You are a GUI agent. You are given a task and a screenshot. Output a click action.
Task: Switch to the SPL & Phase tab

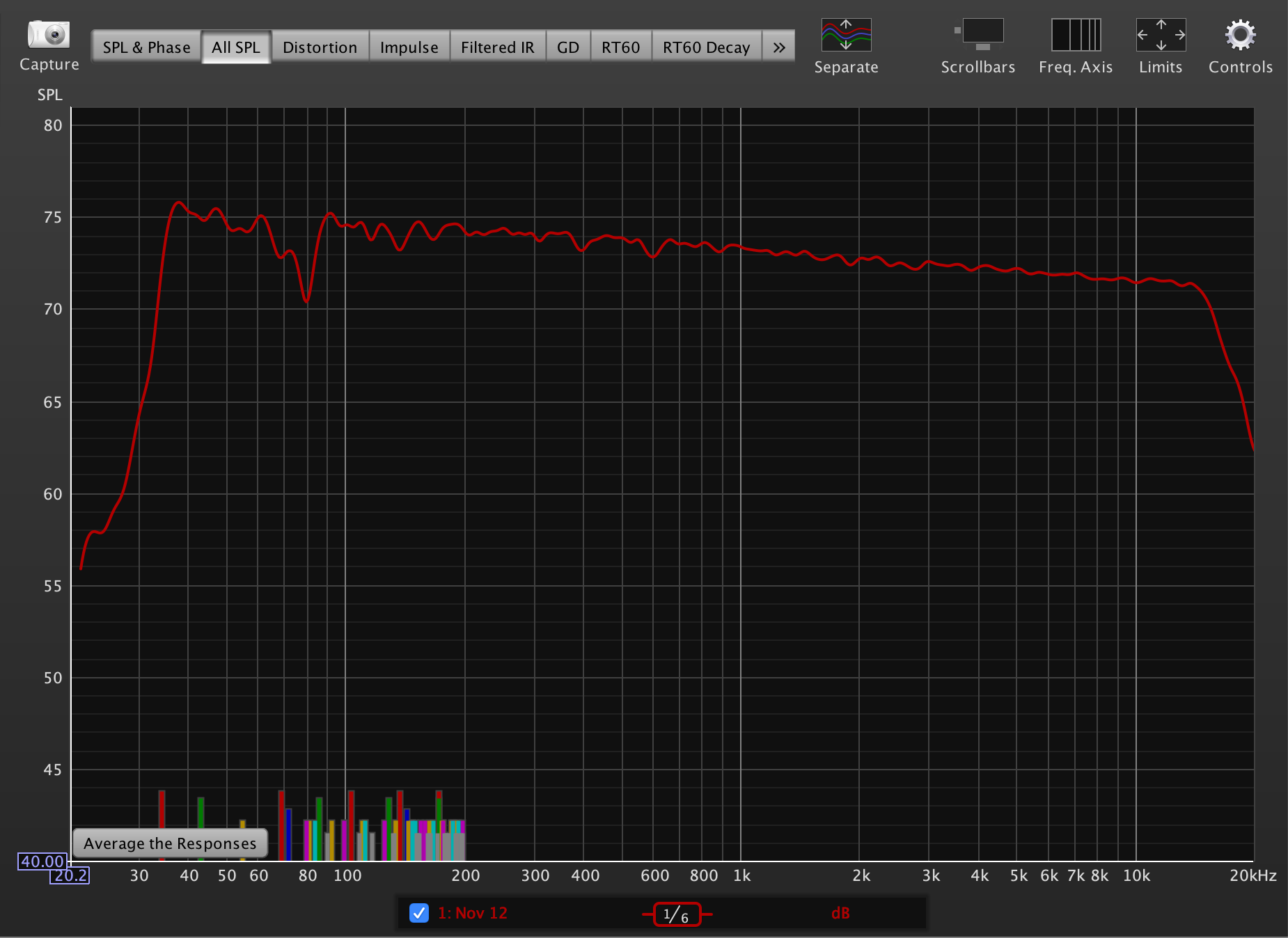tap(146, 47)
